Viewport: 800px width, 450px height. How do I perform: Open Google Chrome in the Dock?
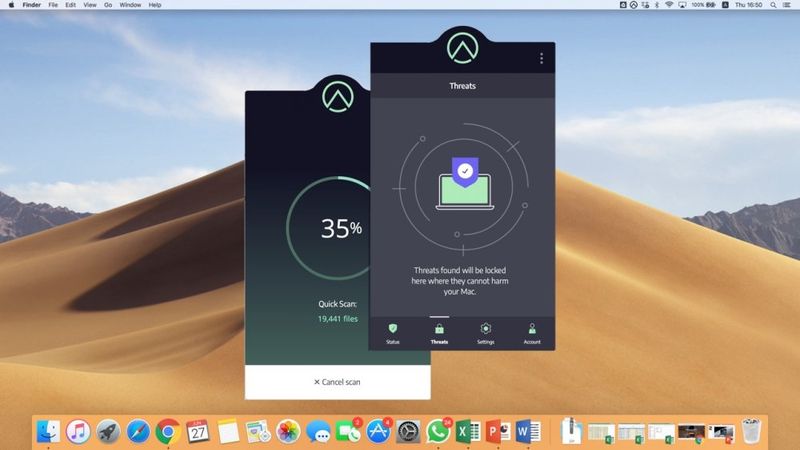pyautogui.click(x=168, y=432)
